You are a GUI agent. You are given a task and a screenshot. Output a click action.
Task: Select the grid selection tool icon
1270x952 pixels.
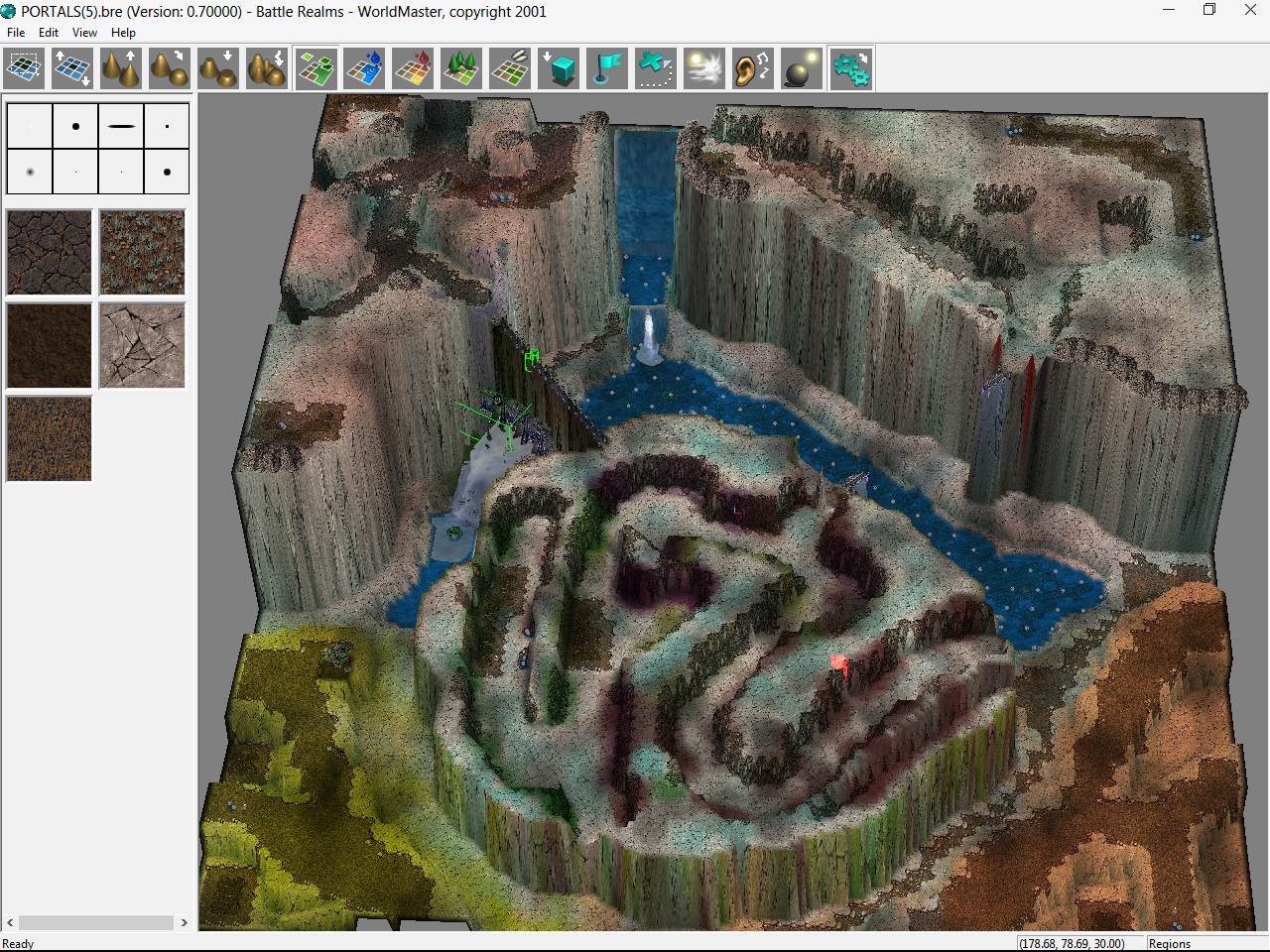click(x=25, y=69)
